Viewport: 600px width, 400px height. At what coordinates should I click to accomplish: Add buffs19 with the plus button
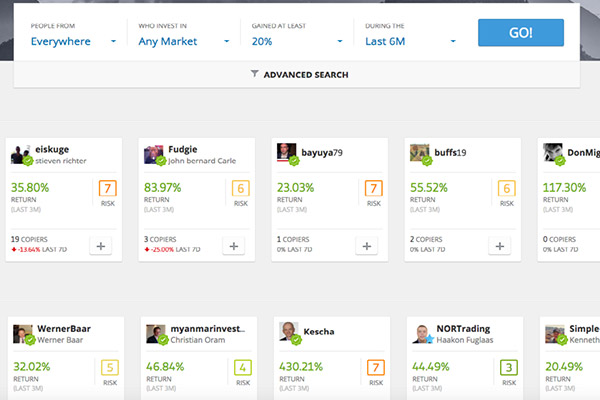(x=500, y=246)
